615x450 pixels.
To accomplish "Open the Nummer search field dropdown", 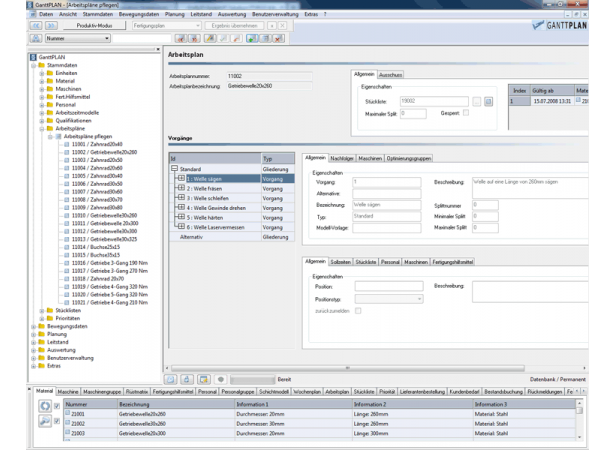I will [107, 38].
